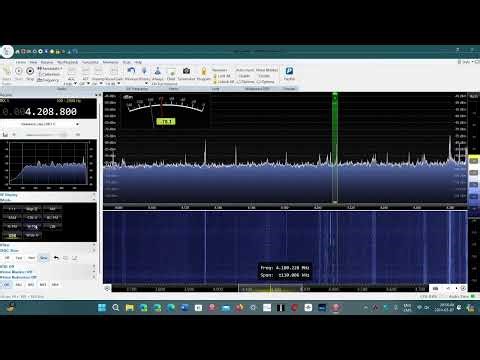Click the Float window icon
Viewport: 480px width, 360px height.
[x=171, y=73]
